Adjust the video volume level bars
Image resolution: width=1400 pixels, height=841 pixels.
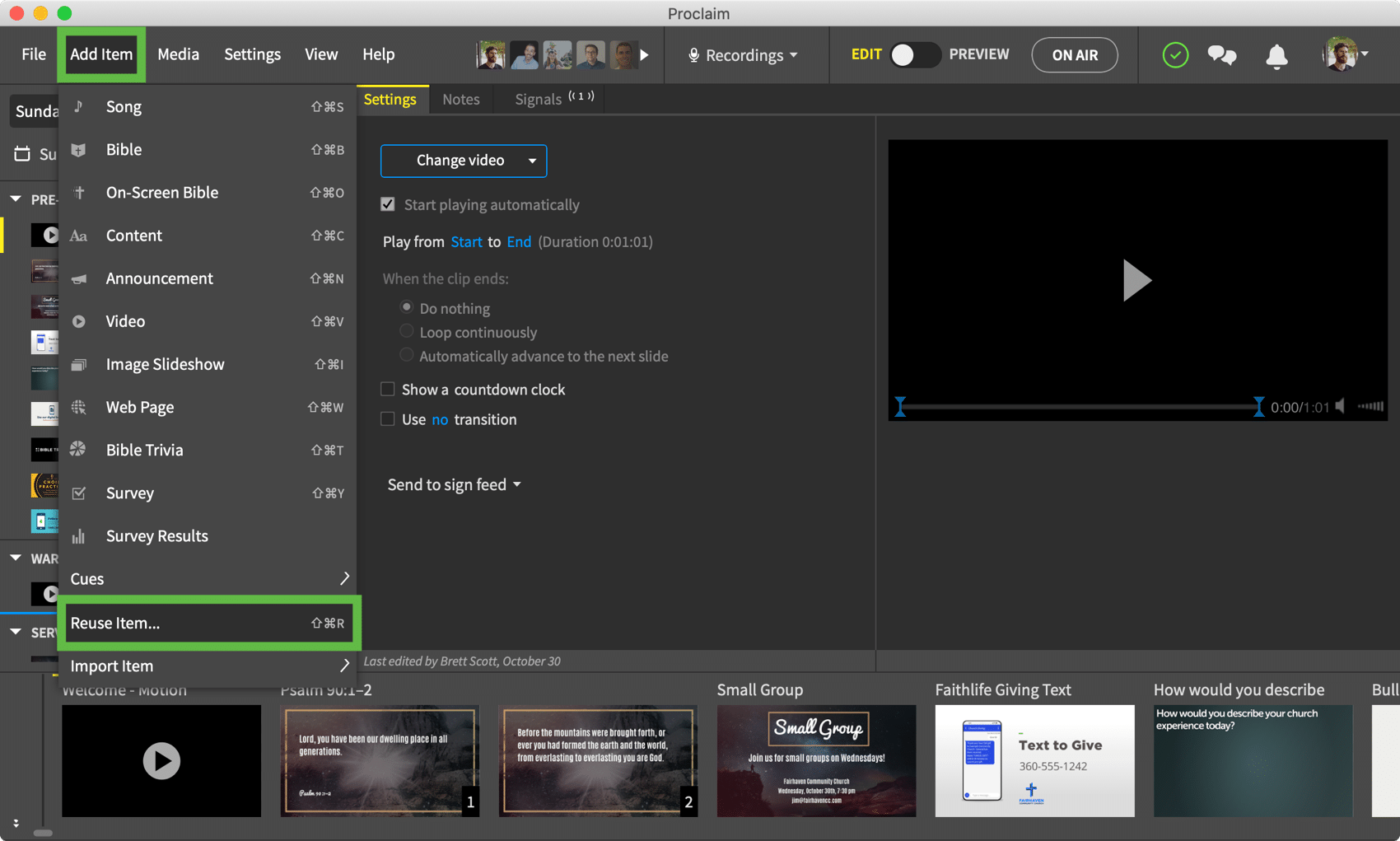1370,406
